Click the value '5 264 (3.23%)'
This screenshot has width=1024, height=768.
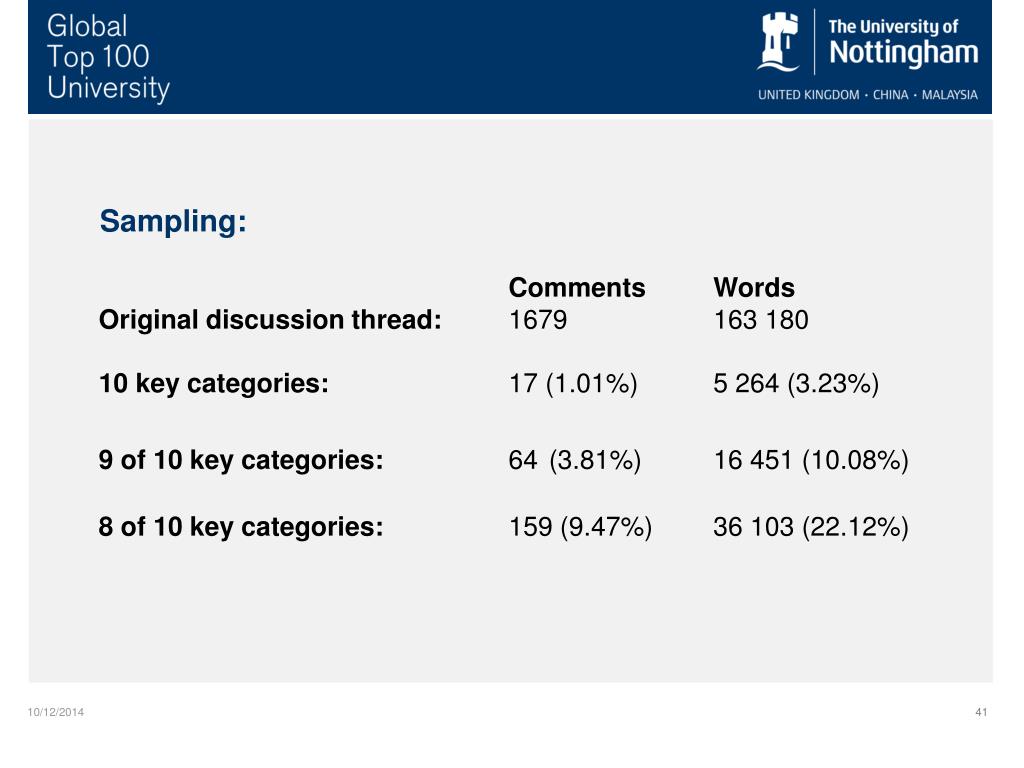(796, 384)
